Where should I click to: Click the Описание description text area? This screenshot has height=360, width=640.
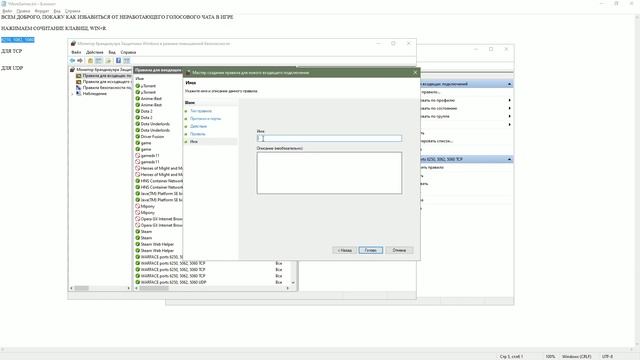(329, 173)
